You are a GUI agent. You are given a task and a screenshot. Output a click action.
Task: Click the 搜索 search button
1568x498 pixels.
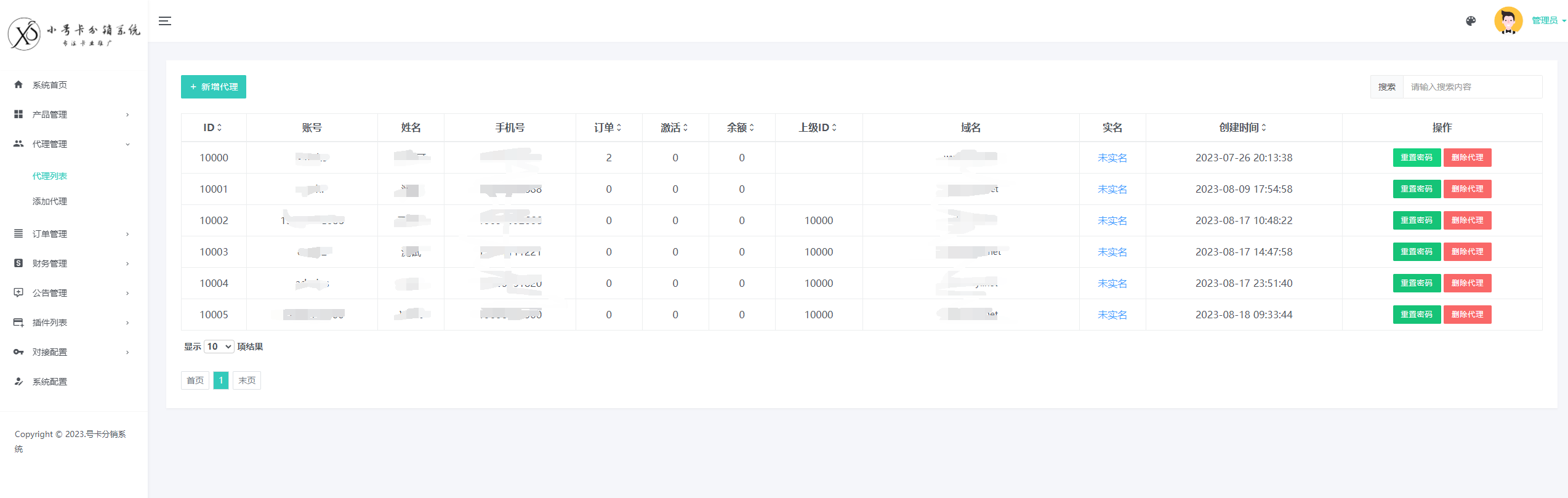(1387, 87)
